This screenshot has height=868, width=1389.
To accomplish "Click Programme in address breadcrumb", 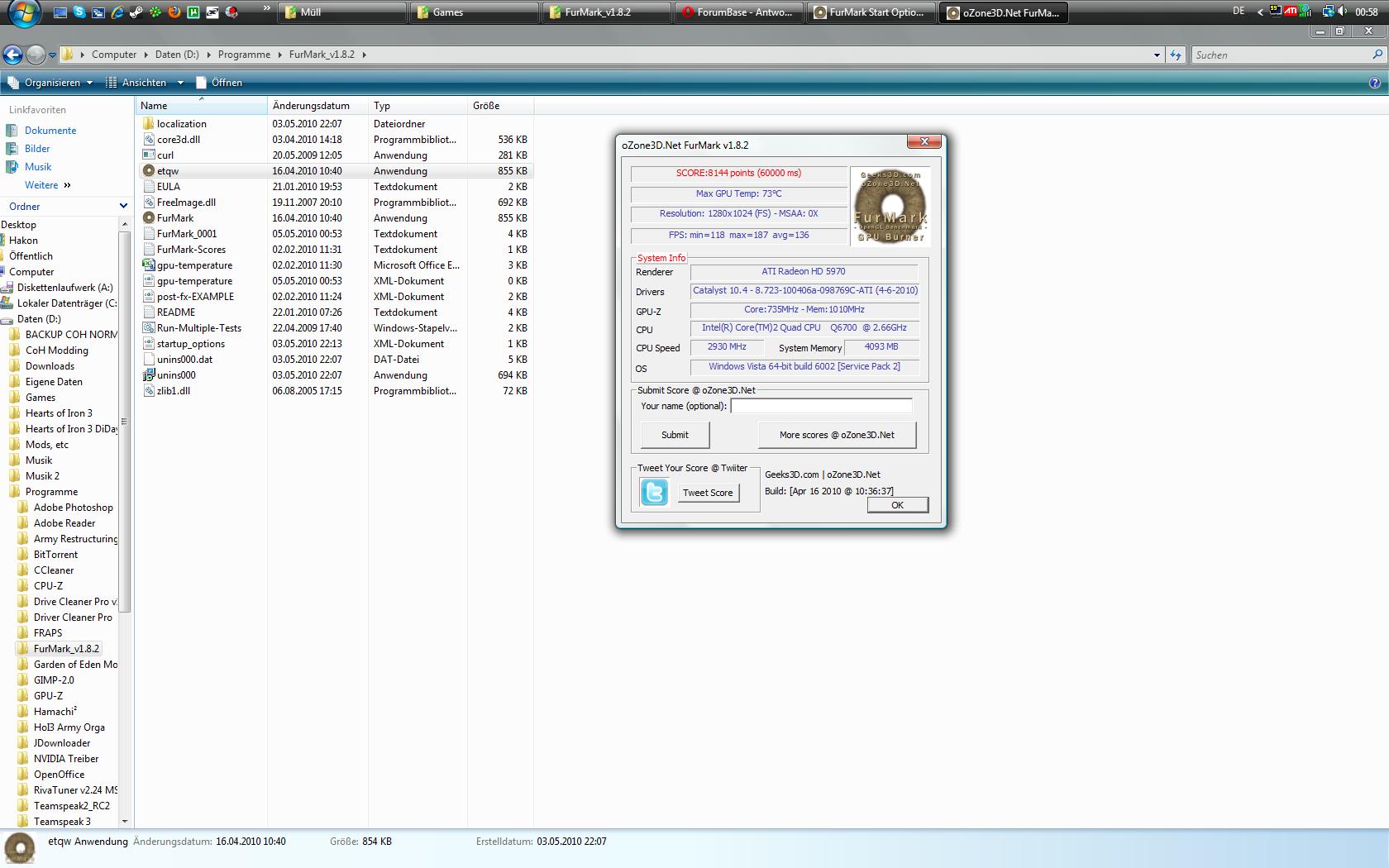I will (244, 55).
